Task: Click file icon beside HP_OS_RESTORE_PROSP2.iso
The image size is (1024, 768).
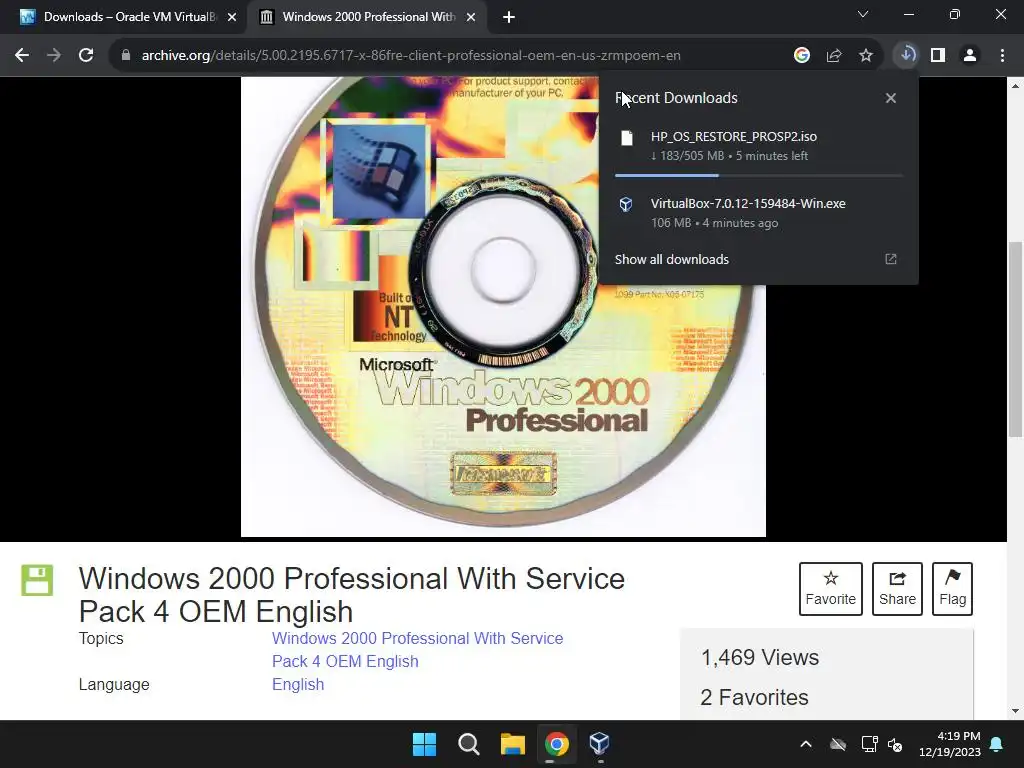Action: [x=627, y=138]
